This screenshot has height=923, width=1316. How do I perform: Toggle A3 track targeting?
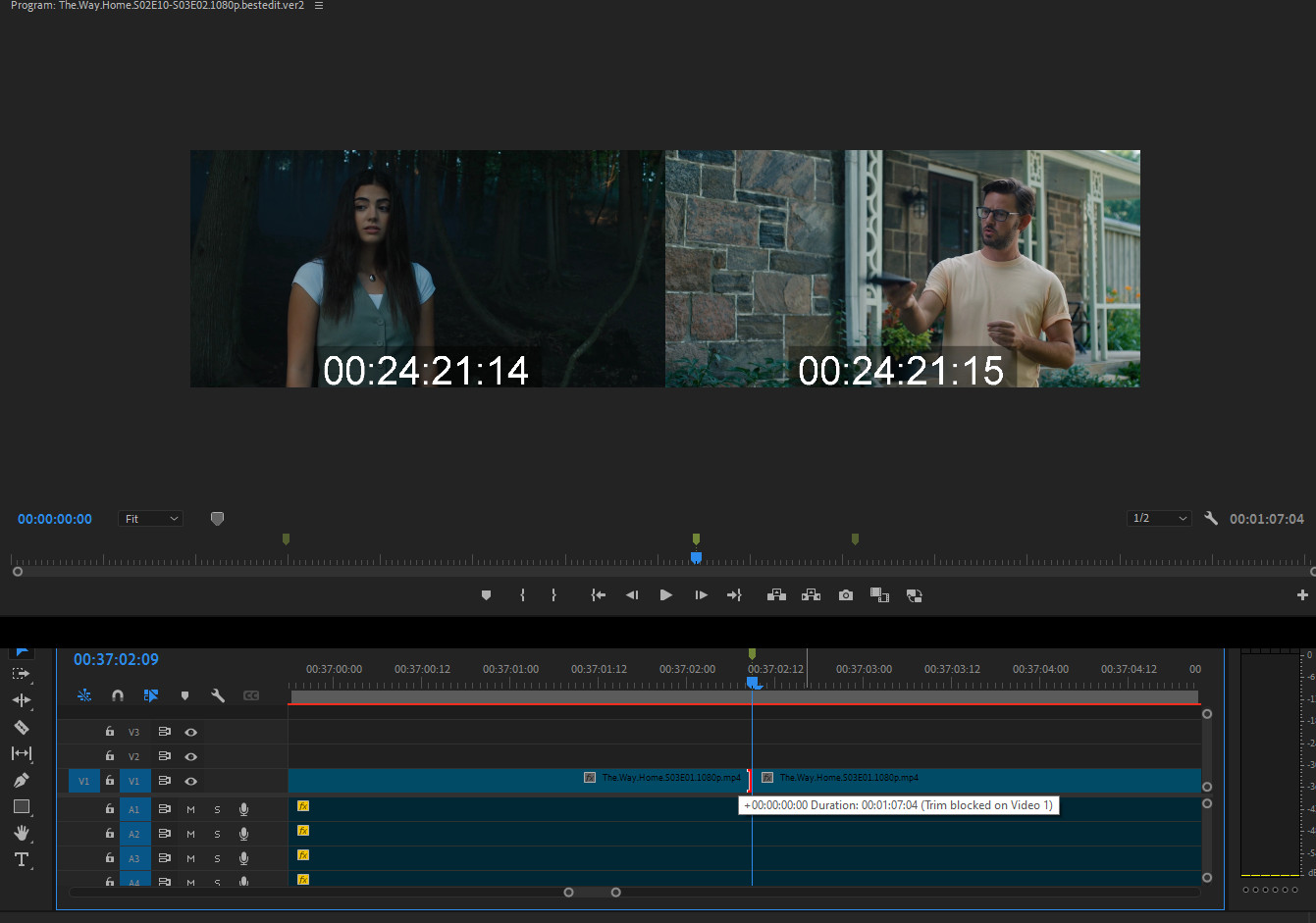134,858
